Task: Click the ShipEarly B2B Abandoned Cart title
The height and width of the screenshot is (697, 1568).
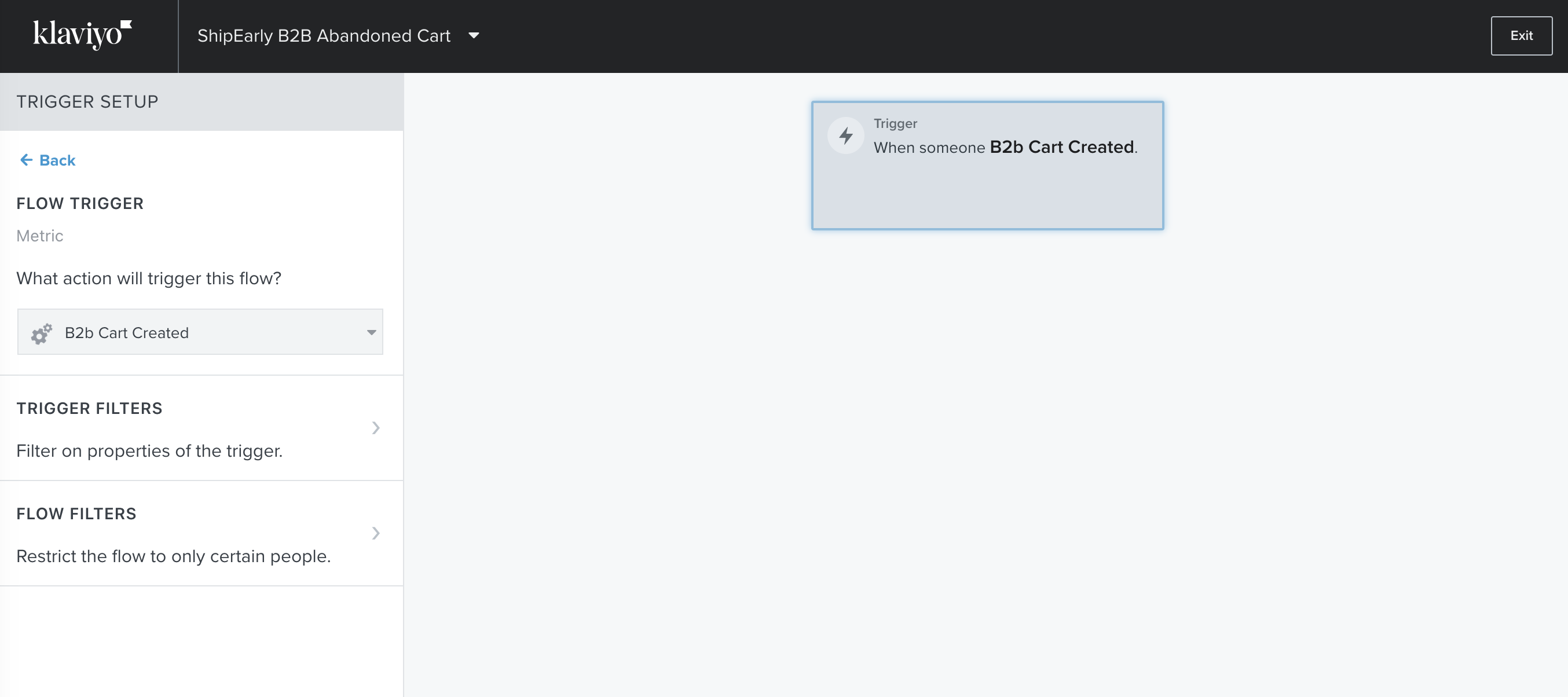Action: coord(324,36)
